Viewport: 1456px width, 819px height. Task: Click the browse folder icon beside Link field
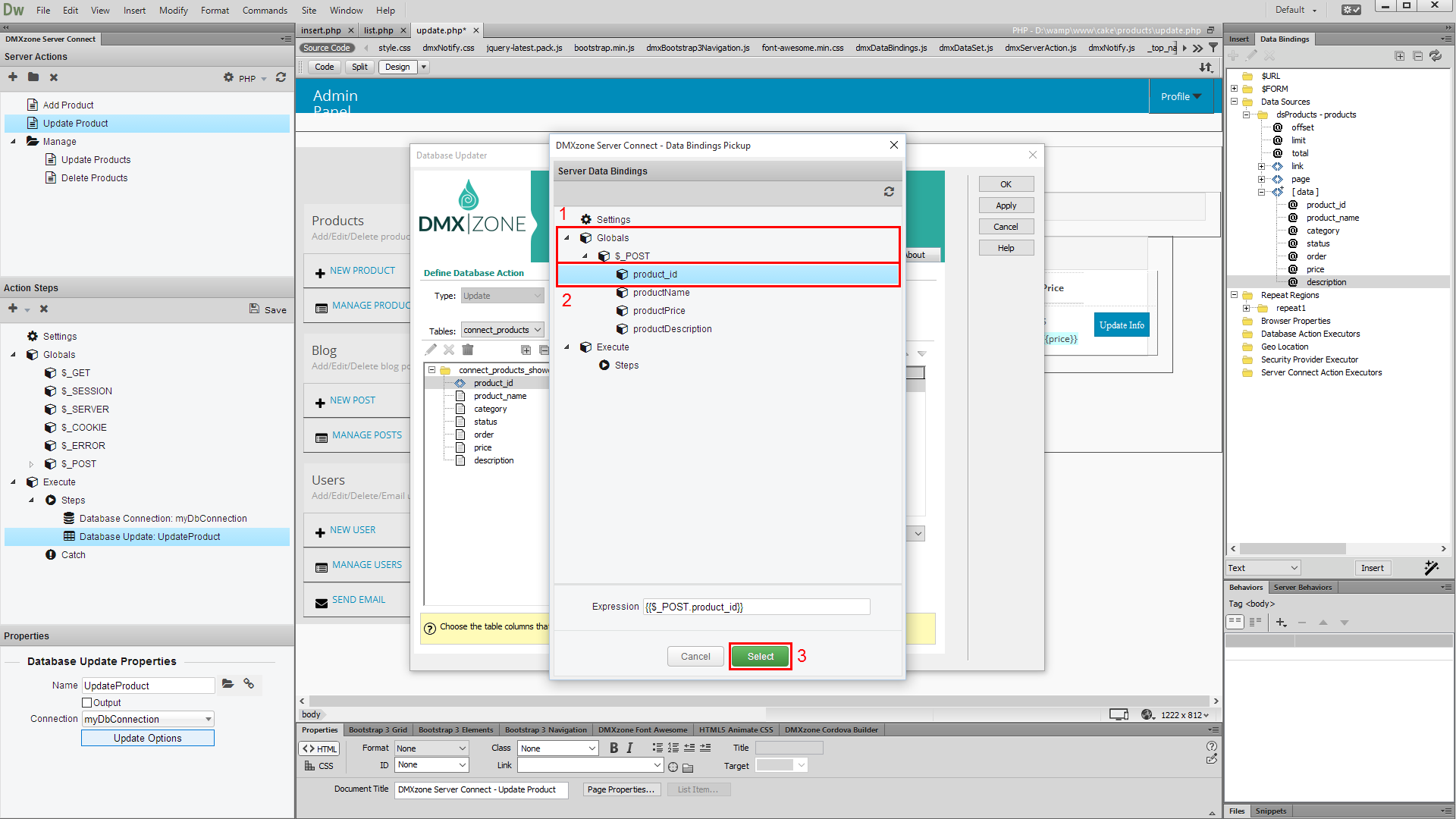pos(688,767)
